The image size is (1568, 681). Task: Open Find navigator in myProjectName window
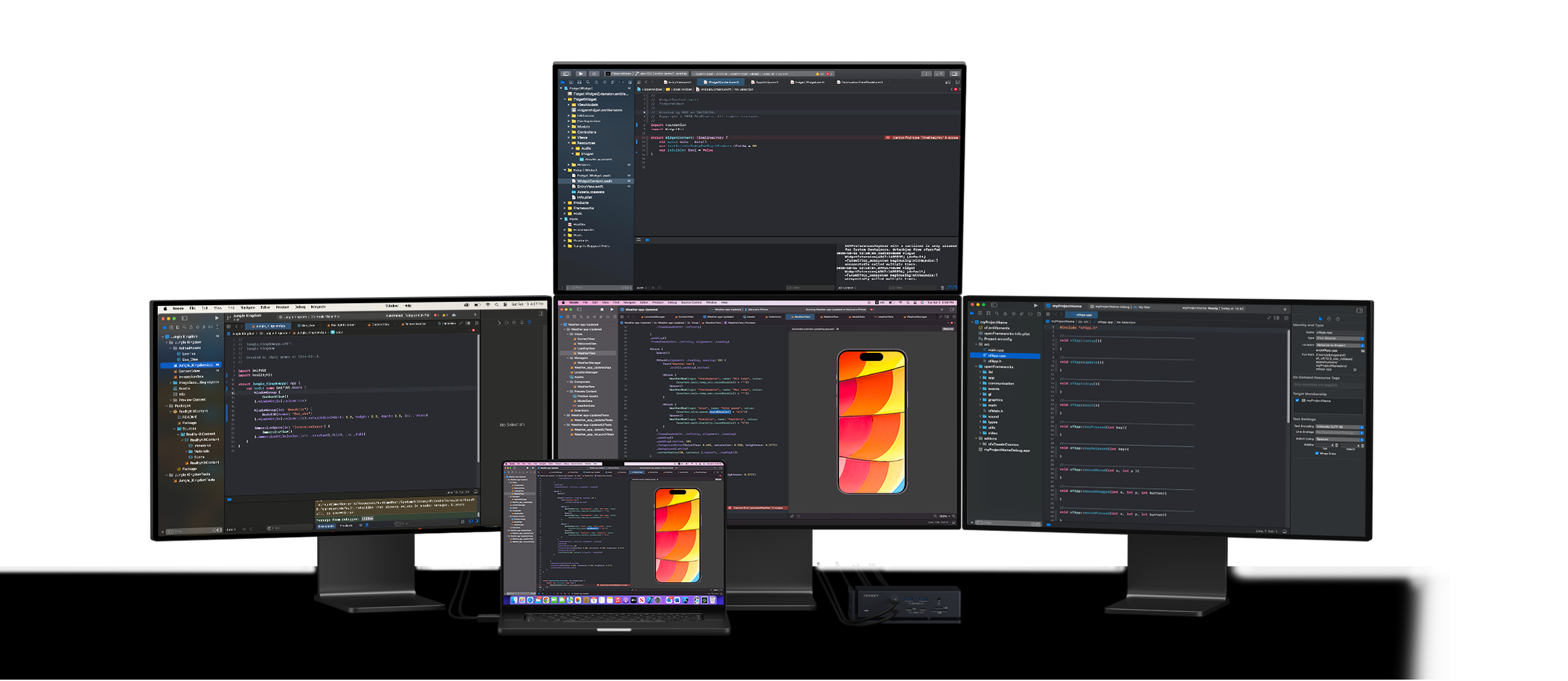pos(997,313)
